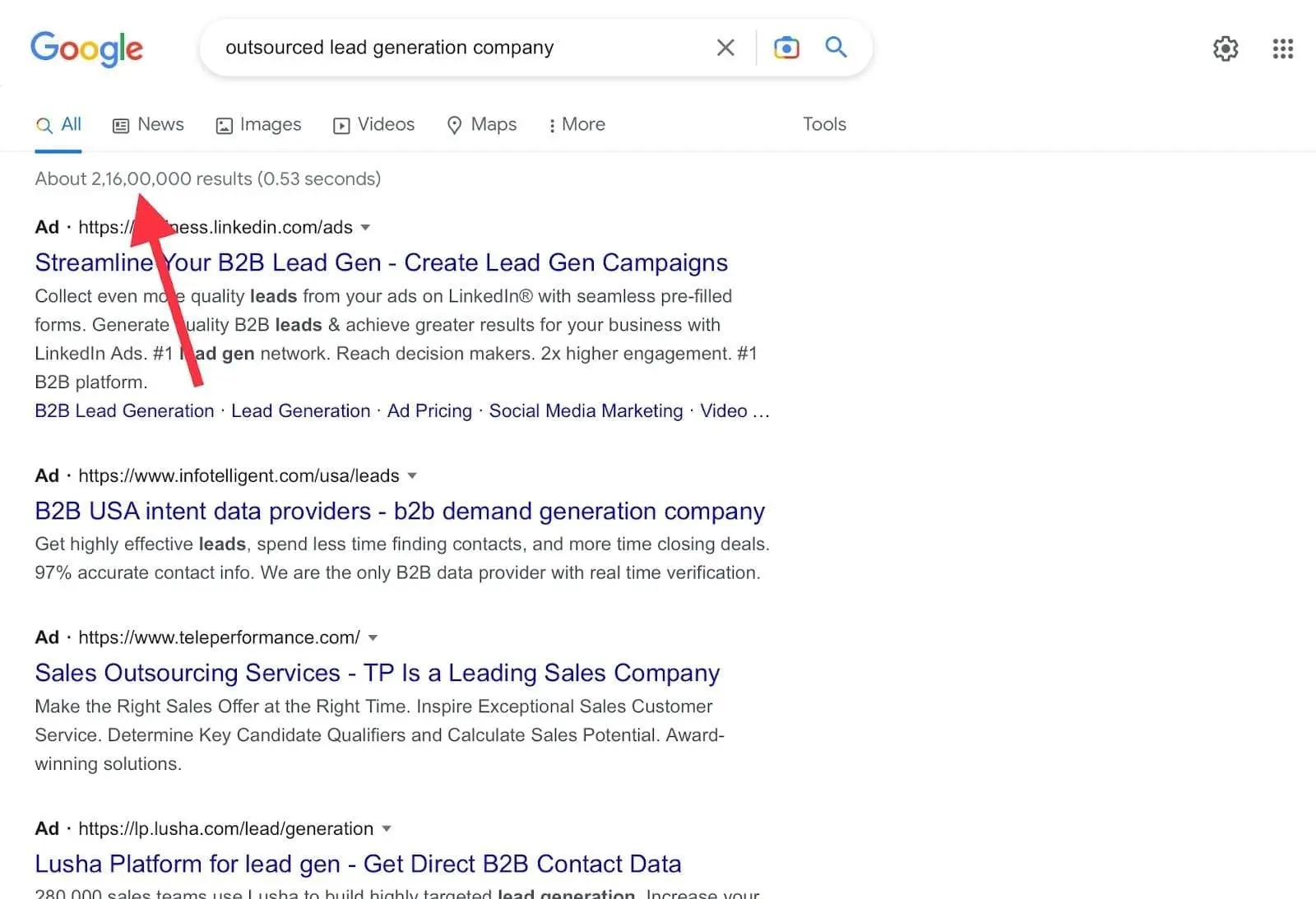
Task: Open the More options three-dot icon
Action: (x=551, y=125)
